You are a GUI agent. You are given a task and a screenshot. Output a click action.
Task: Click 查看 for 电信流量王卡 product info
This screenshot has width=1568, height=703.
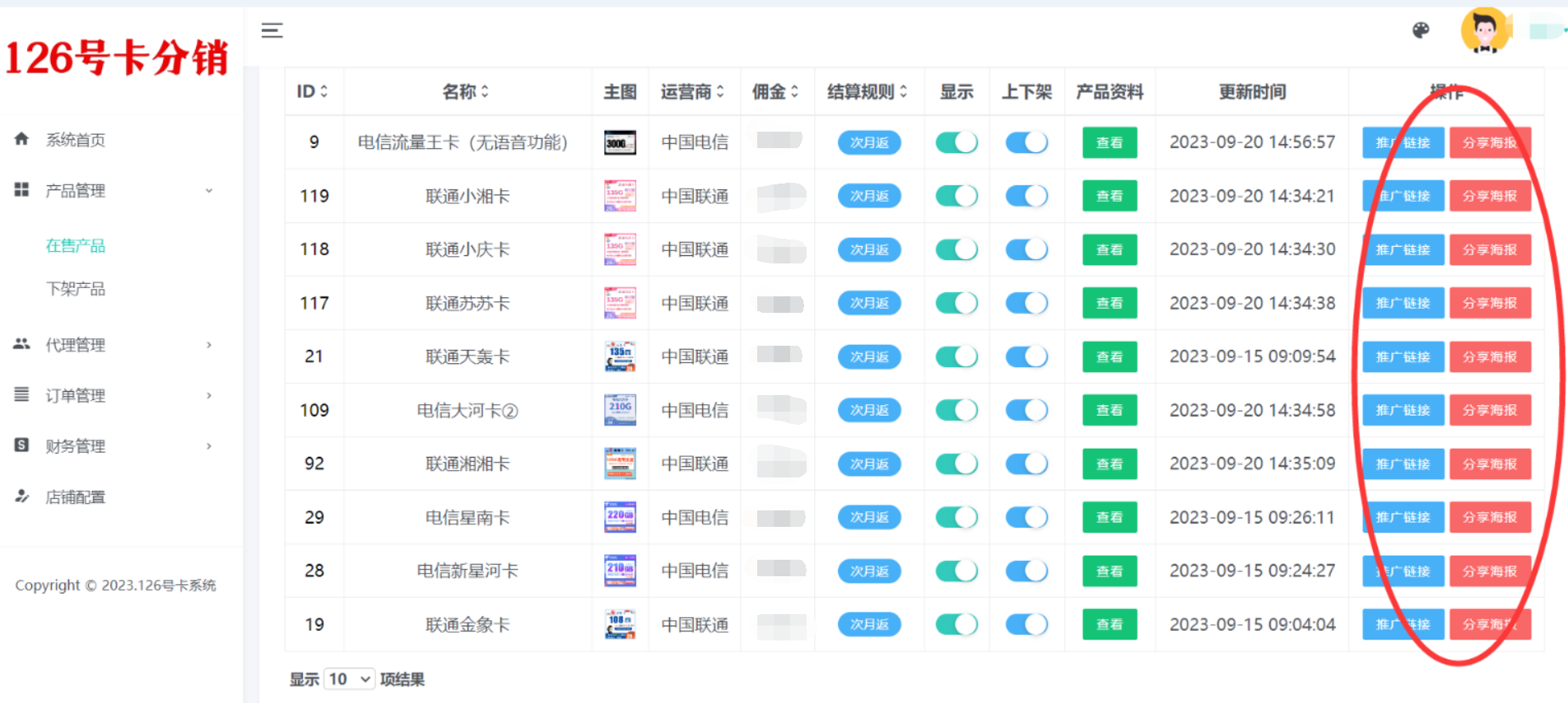1110,142
